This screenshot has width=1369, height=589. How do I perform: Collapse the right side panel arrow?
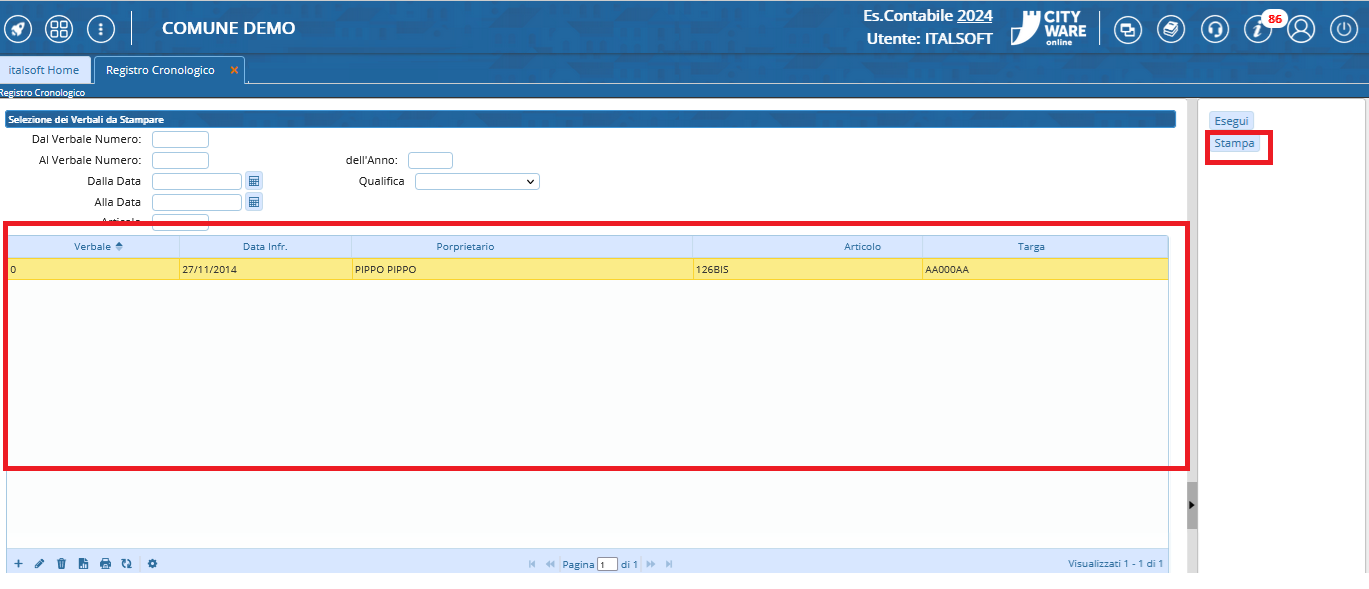[x=1191, y=505]
